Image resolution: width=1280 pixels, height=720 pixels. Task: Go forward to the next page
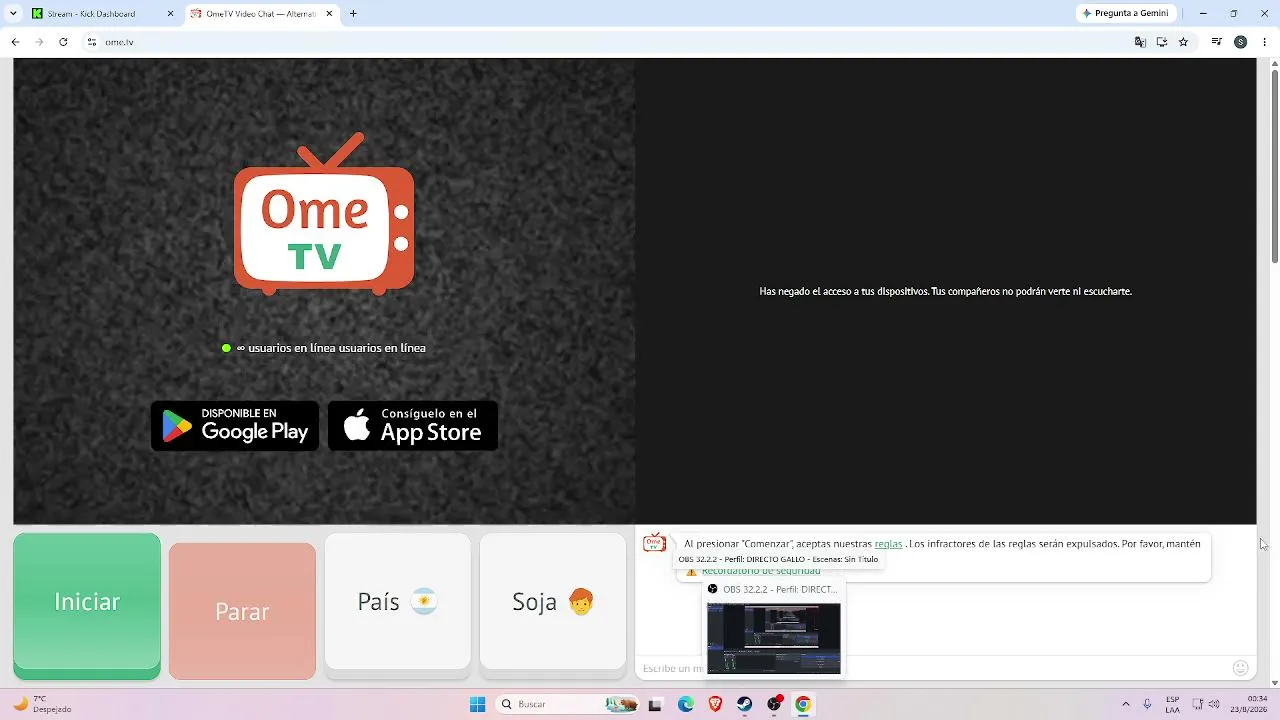(x=39, y=42)
